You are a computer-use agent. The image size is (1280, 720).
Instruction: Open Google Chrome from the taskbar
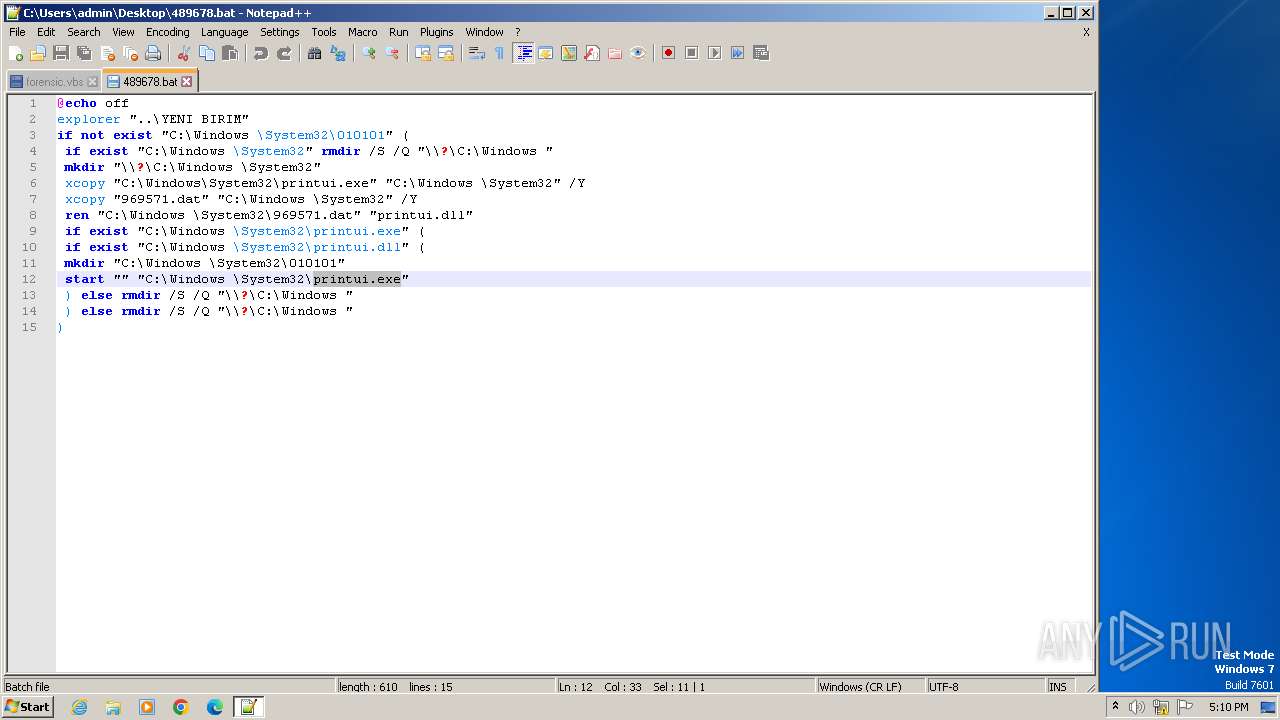click(x=181, y=707)
